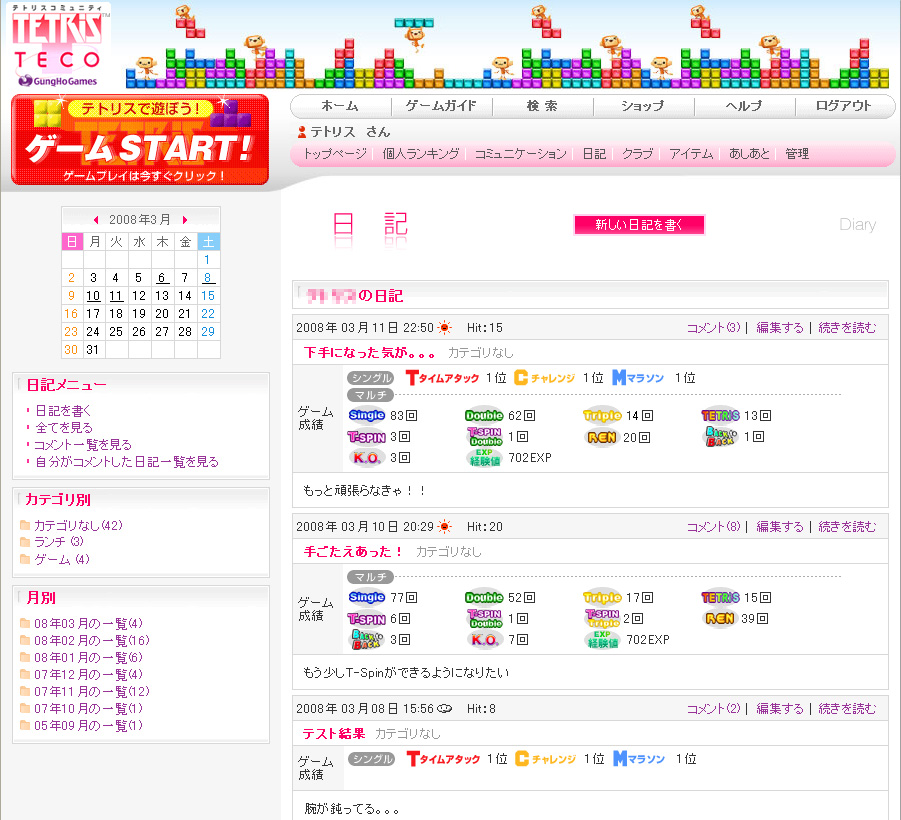Open ホーム in top navigation
This screenshot has width=901, height=820.
tap(340, 106)
